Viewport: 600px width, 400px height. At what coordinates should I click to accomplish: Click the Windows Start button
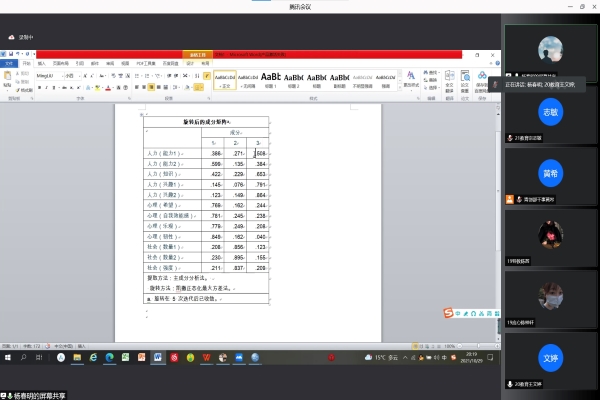click(x=7, y=357)
